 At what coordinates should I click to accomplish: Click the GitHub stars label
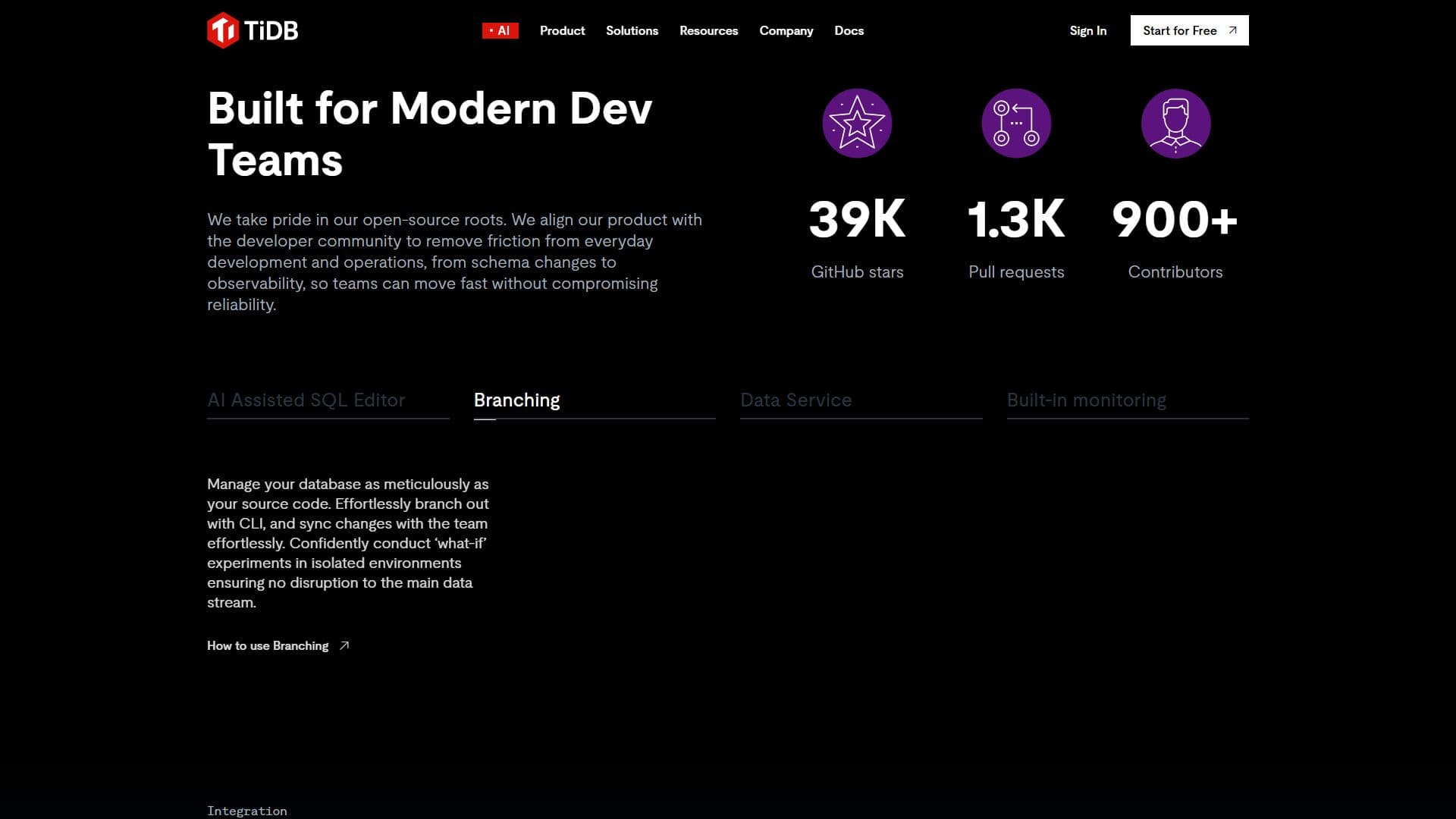(857, 271)
